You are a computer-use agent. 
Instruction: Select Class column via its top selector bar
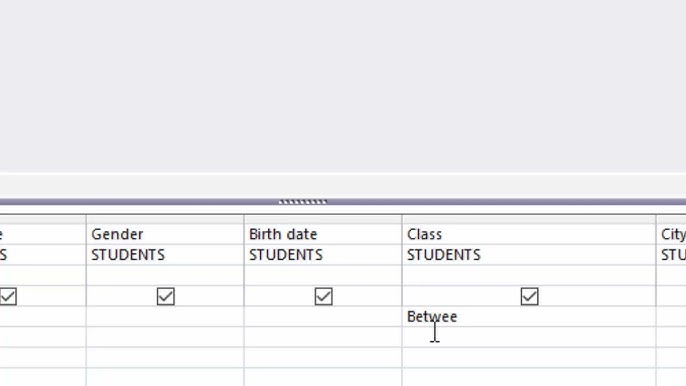(x=529, y=219)
